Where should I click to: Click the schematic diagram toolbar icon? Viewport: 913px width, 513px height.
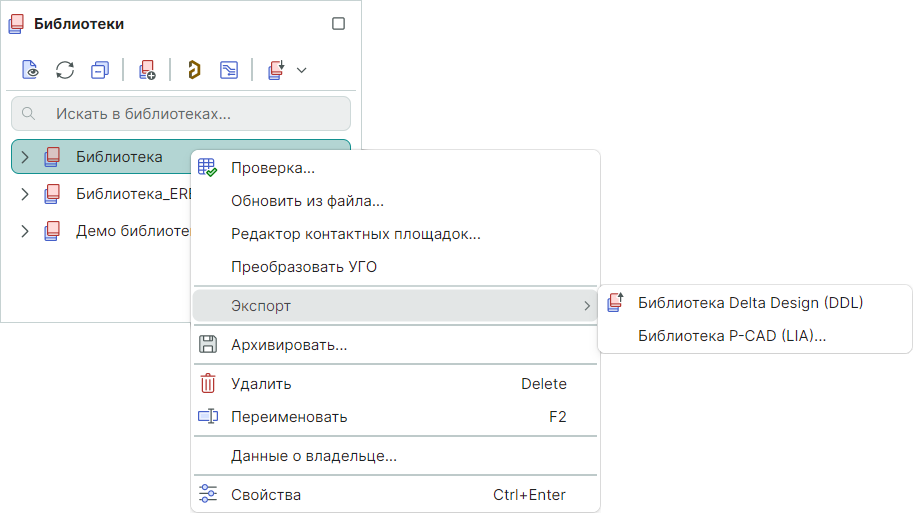(x=230, y=70)
